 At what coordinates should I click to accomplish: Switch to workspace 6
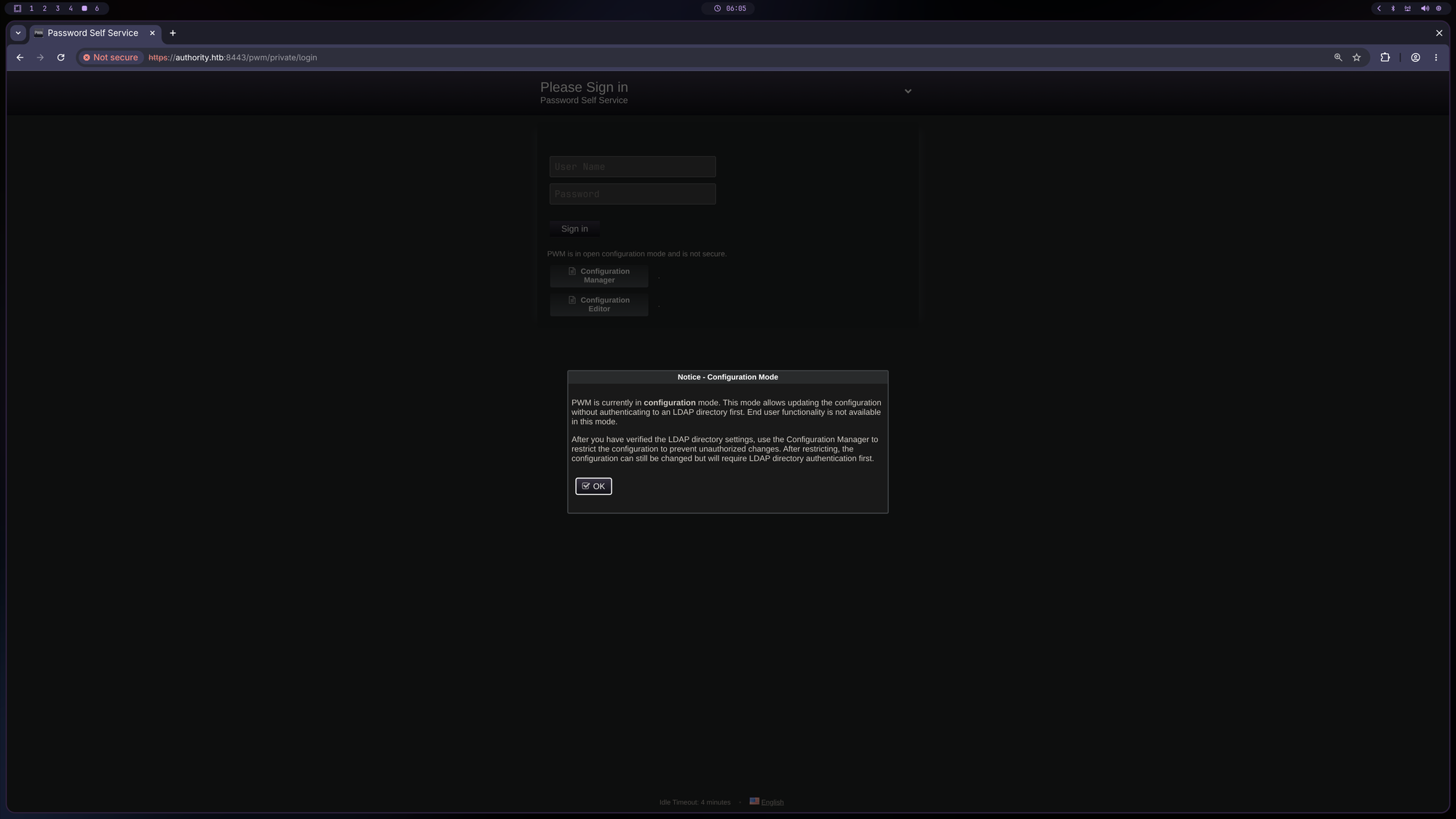click(x=97, y=9)
